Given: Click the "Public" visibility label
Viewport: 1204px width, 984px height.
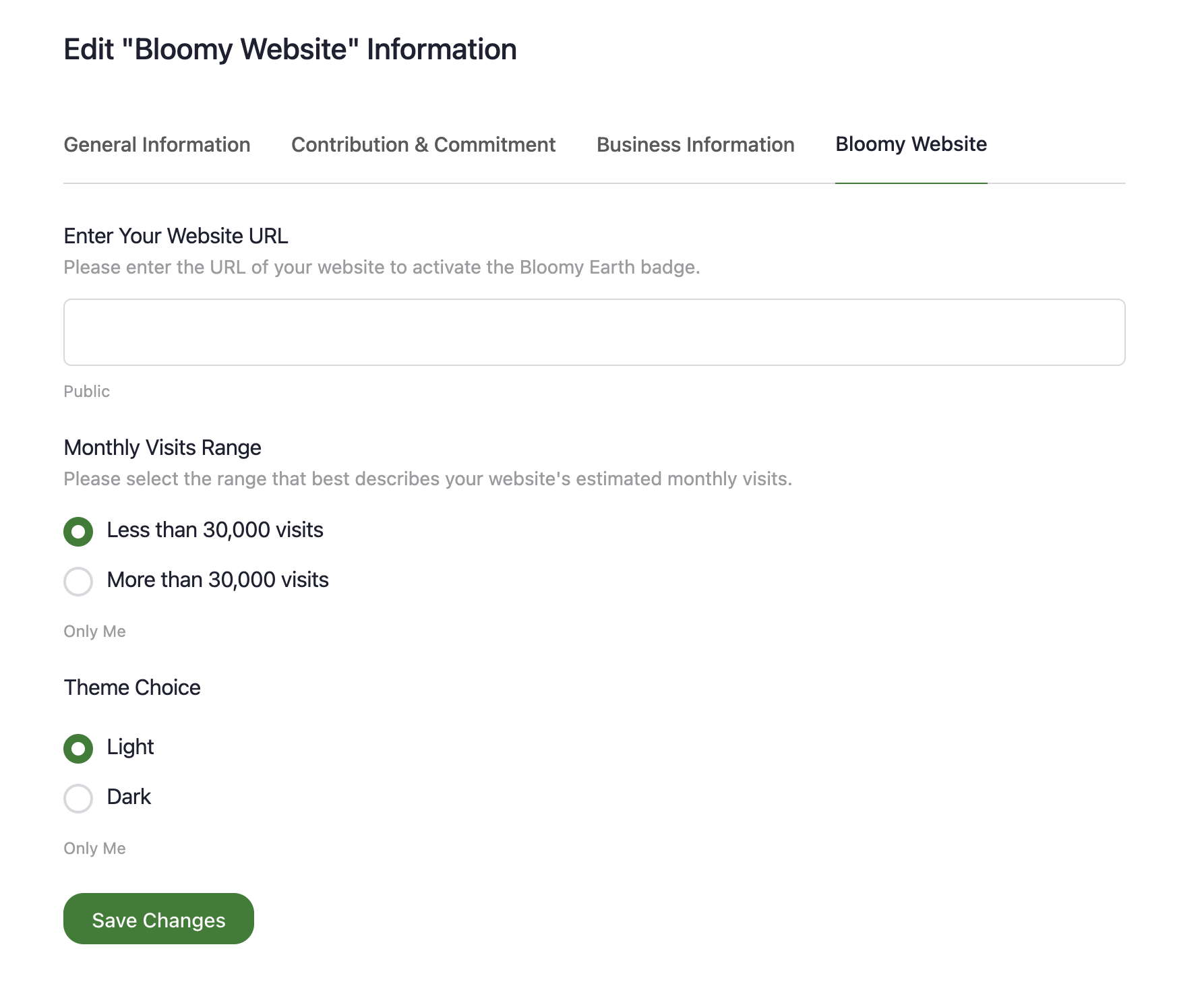Looking at the screenshot, I should tap(86, 392).
